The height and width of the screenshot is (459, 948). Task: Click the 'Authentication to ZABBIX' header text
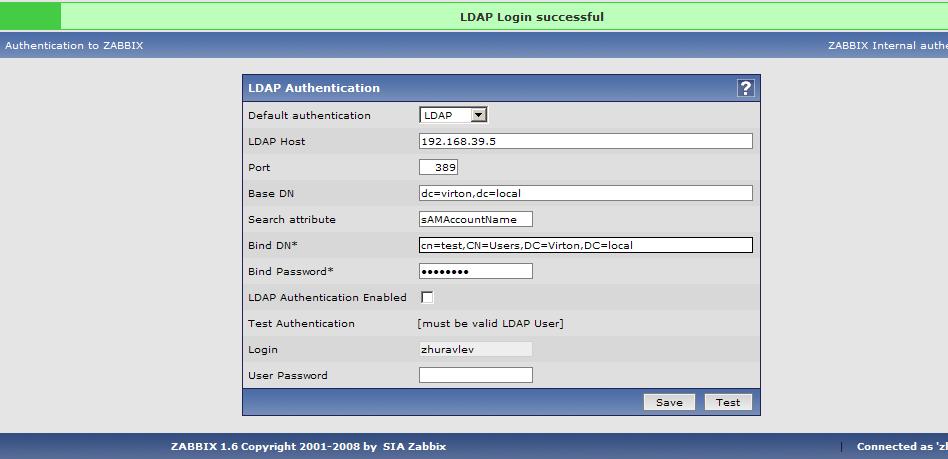(x=74, y=45)
